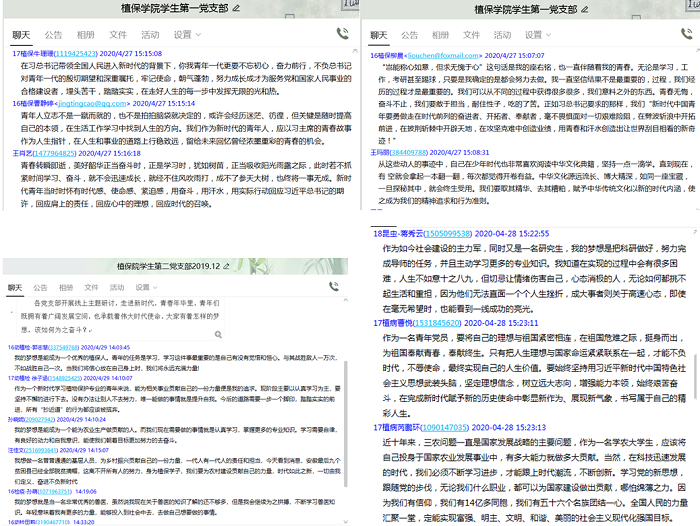Open 活动 tab in top-left chat window
The height and width of the screenshot is (526, 700).
coord(148,34)
